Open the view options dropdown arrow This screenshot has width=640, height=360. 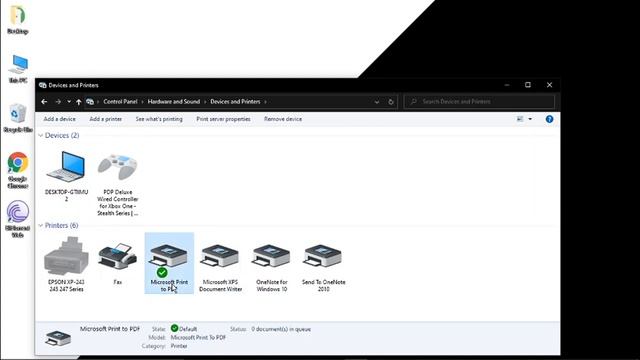(x=530, y=119)
